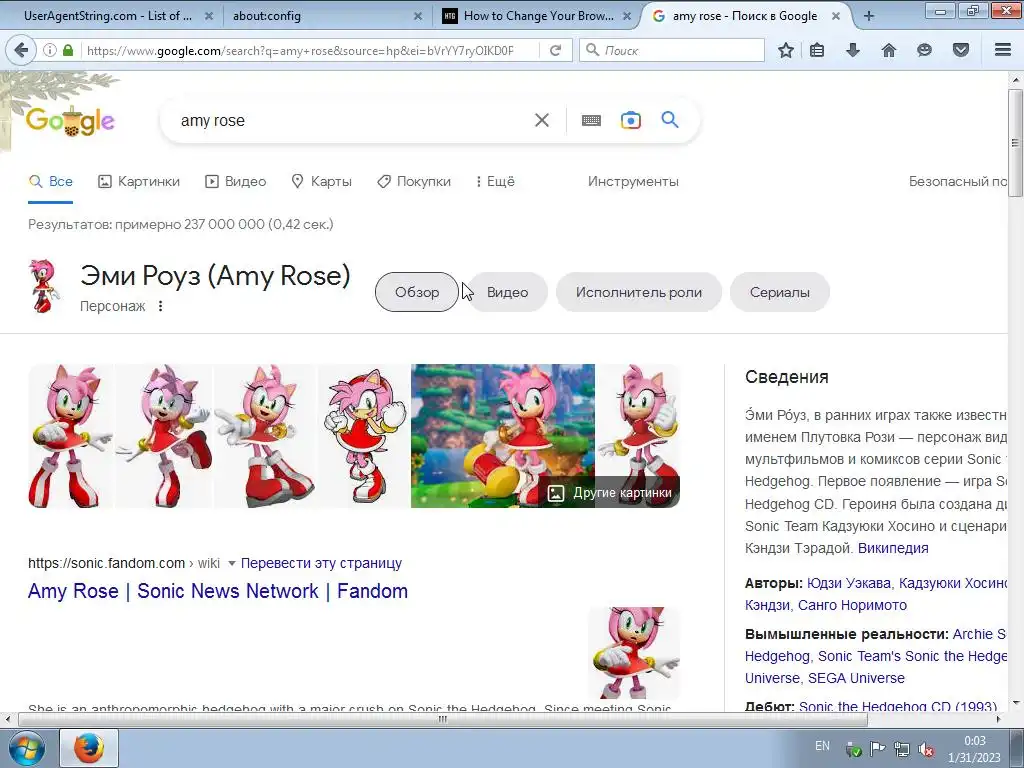1024x768 pixels.
Task: Click the vertical scrollbar thumb
Action: coord(1015,142)
